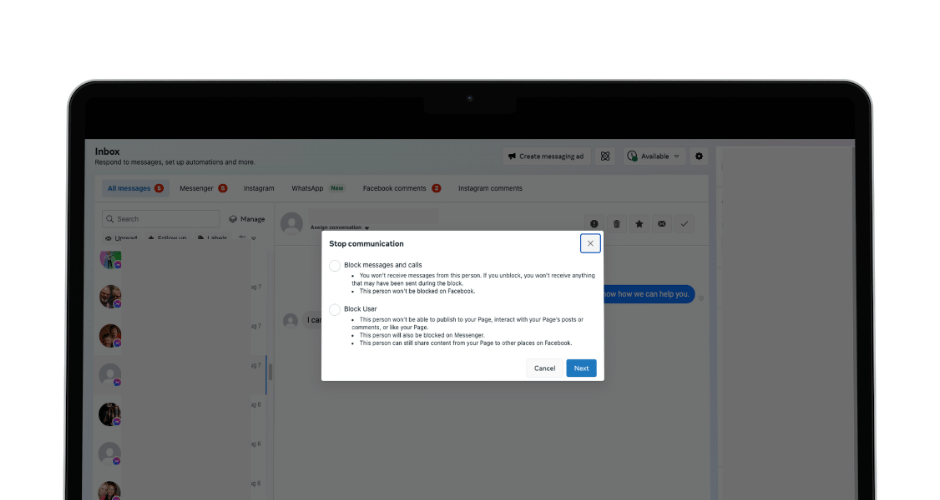940x500 pixels.
Task: Switch to the Messenger tab
Action: tap(203, 188)
